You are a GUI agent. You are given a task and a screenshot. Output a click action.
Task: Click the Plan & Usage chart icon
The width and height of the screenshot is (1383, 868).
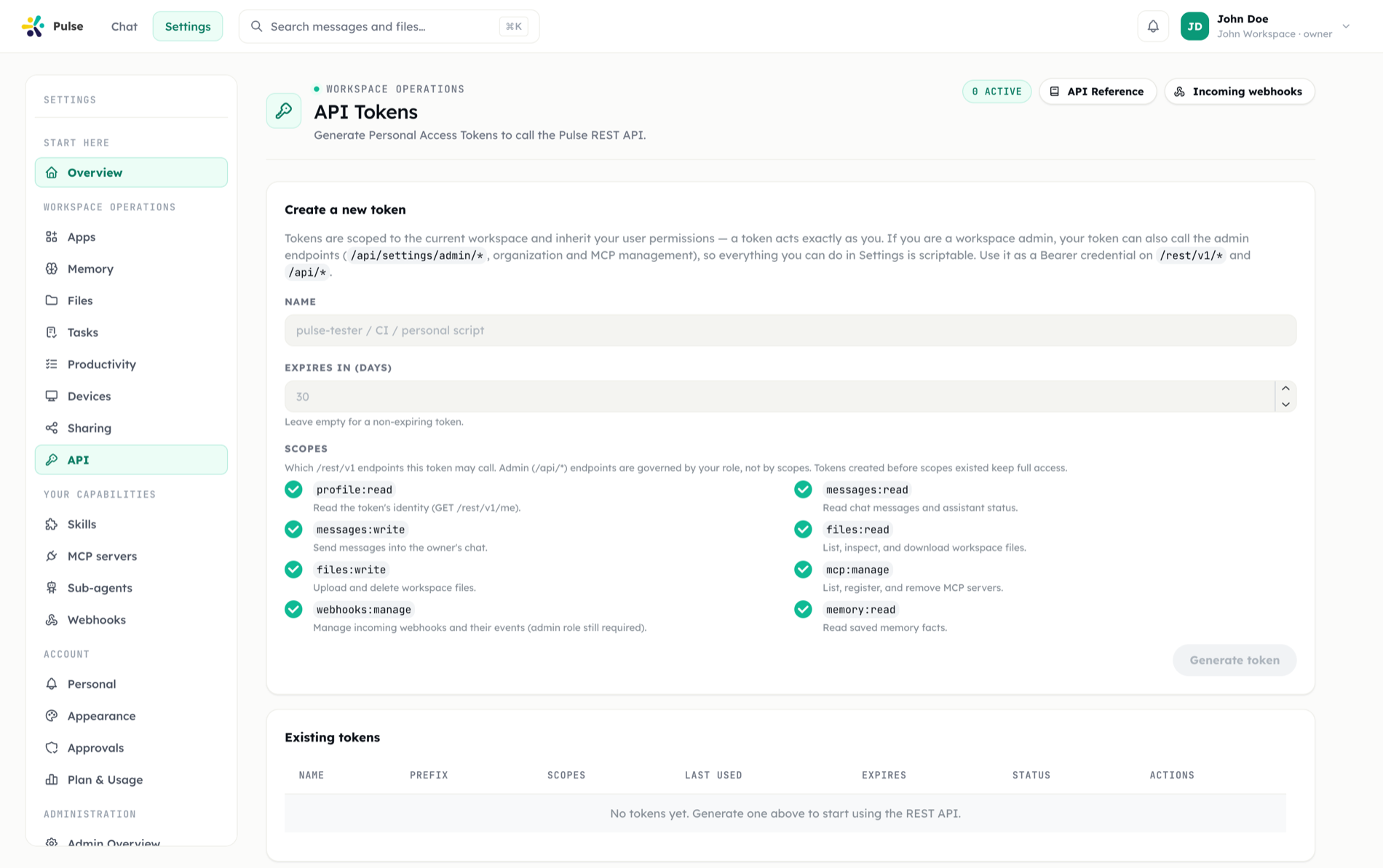[x=52, y=779]
